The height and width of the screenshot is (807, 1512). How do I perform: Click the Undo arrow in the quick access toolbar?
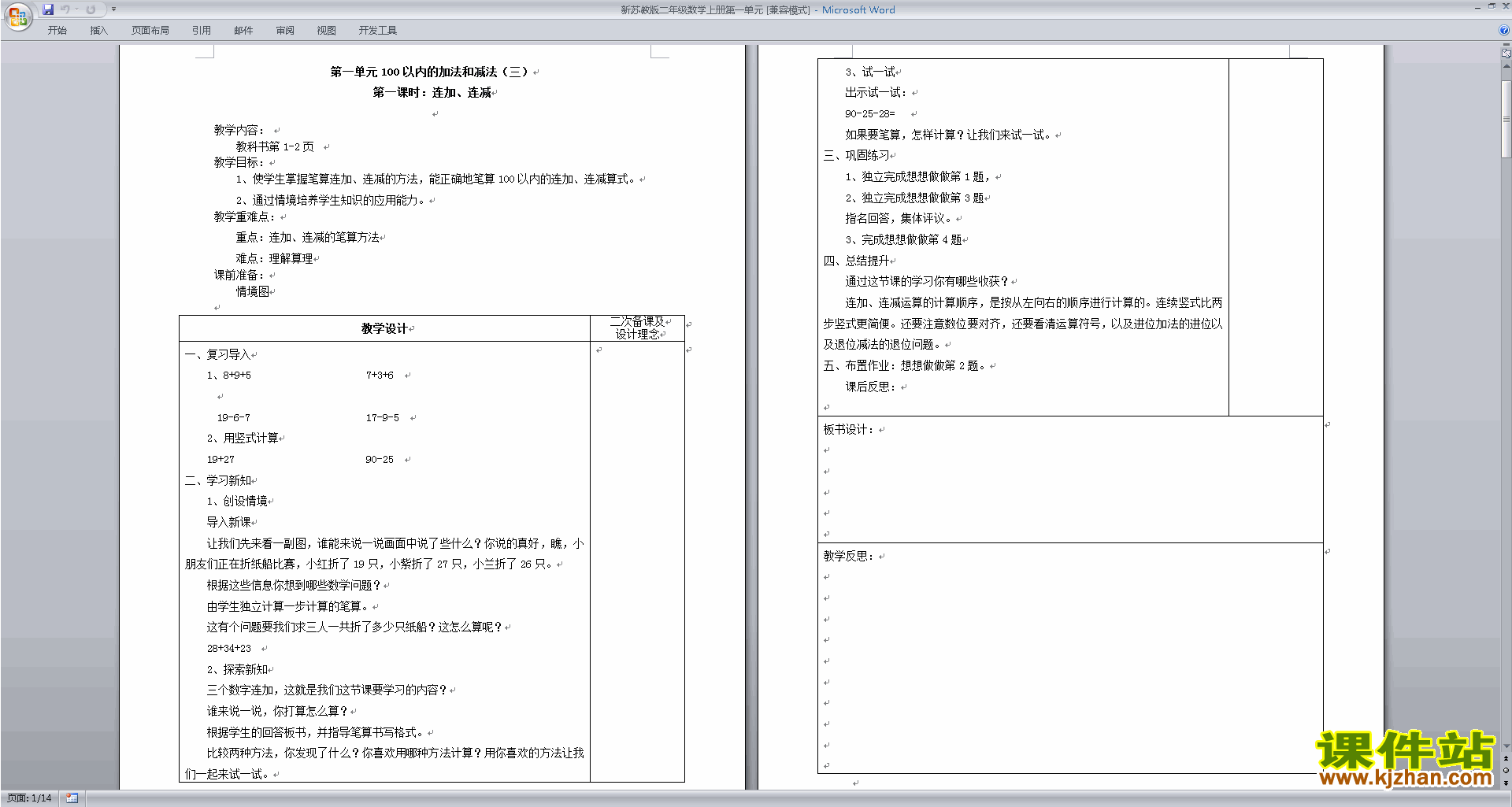point(65,9)
